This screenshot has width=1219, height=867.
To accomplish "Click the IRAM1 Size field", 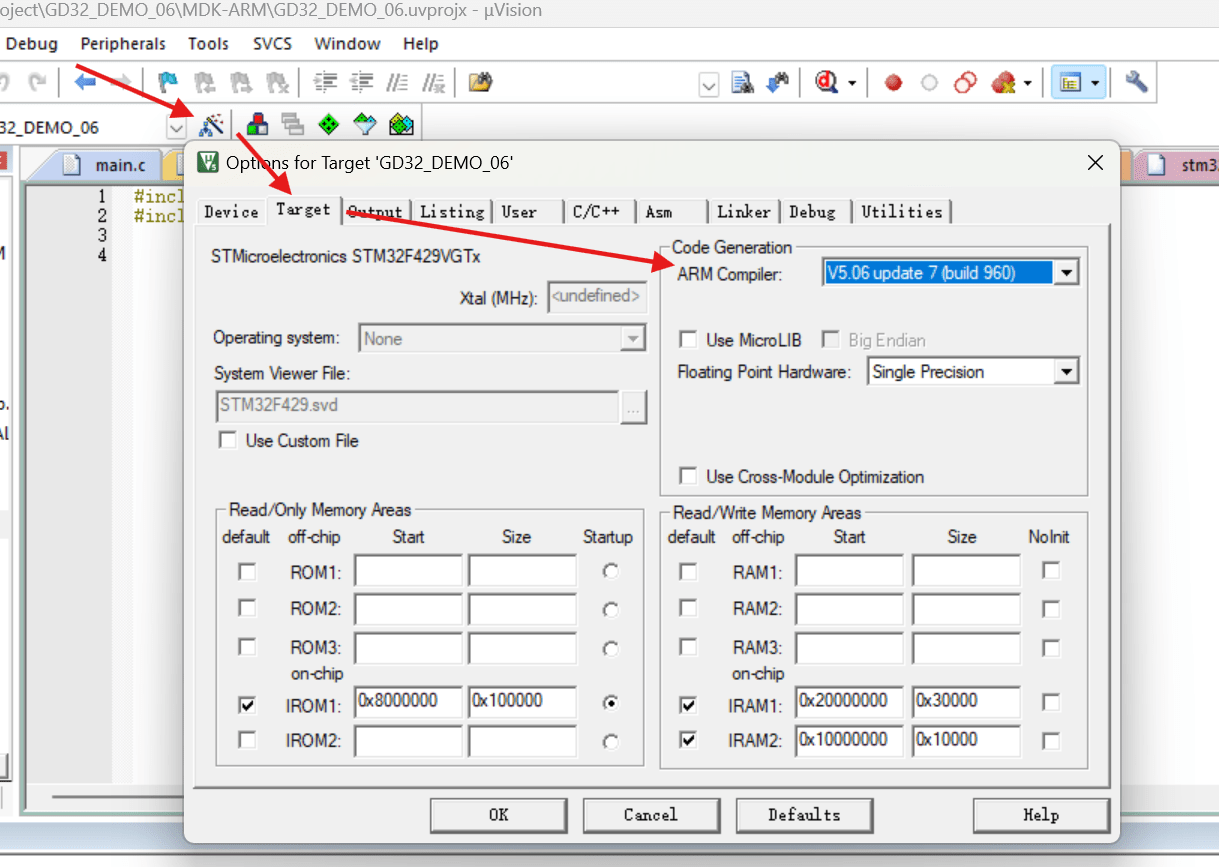I will pos(966,701).
